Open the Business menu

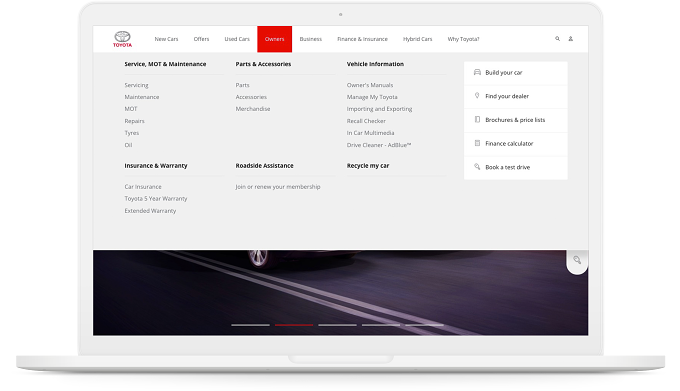click(311, 39)
